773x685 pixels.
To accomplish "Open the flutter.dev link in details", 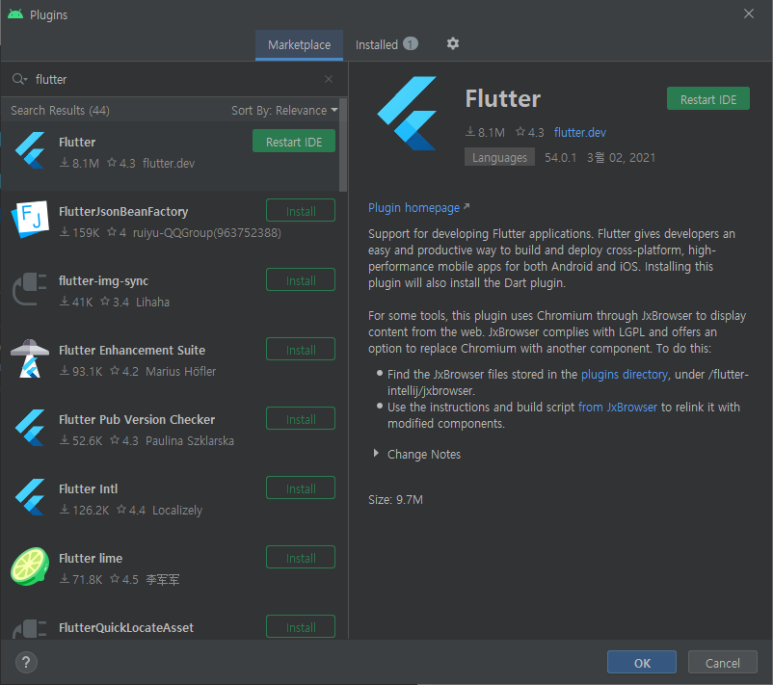I will coord(580,132).
